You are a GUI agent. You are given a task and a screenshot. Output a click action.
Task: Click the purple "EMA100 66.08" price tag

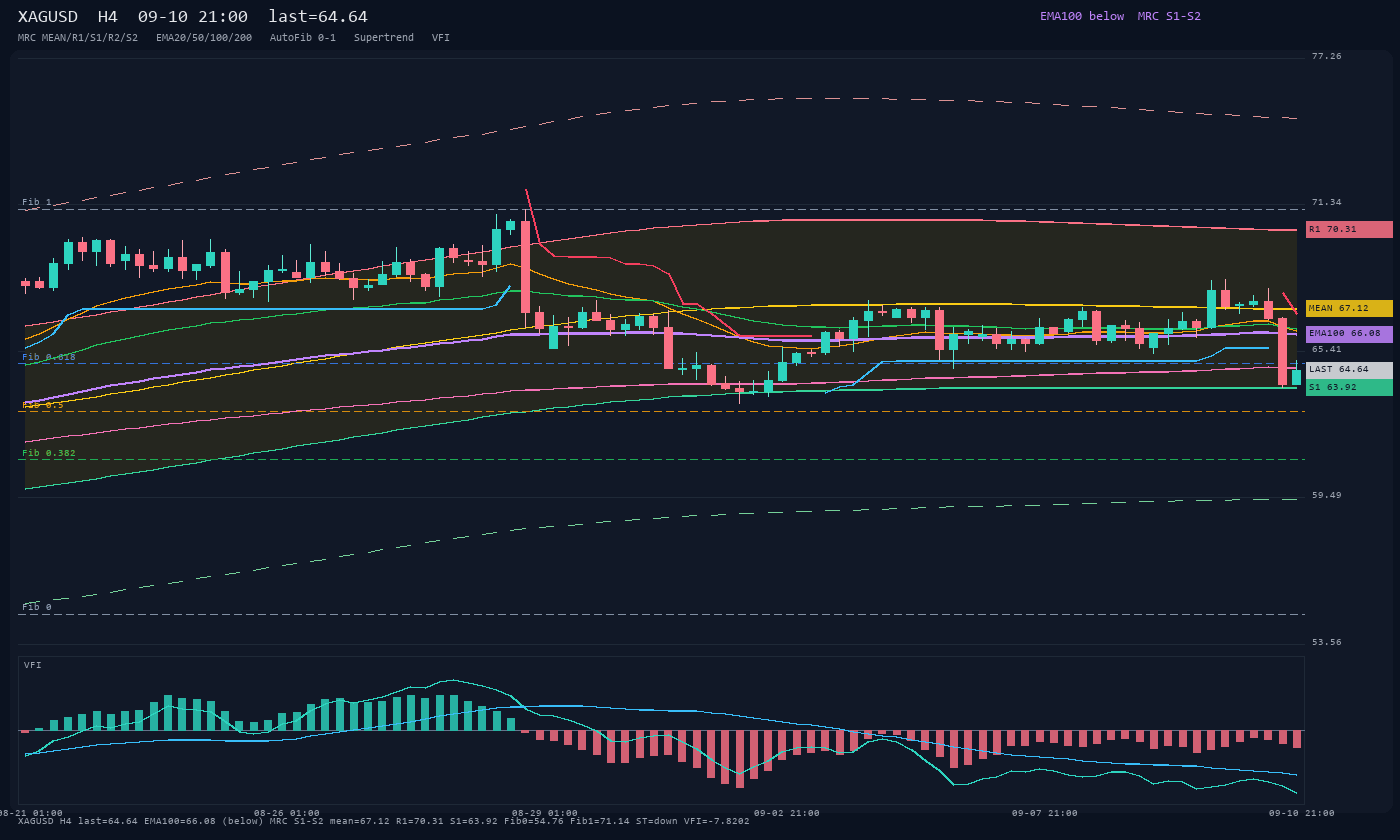click(1349, 334)
